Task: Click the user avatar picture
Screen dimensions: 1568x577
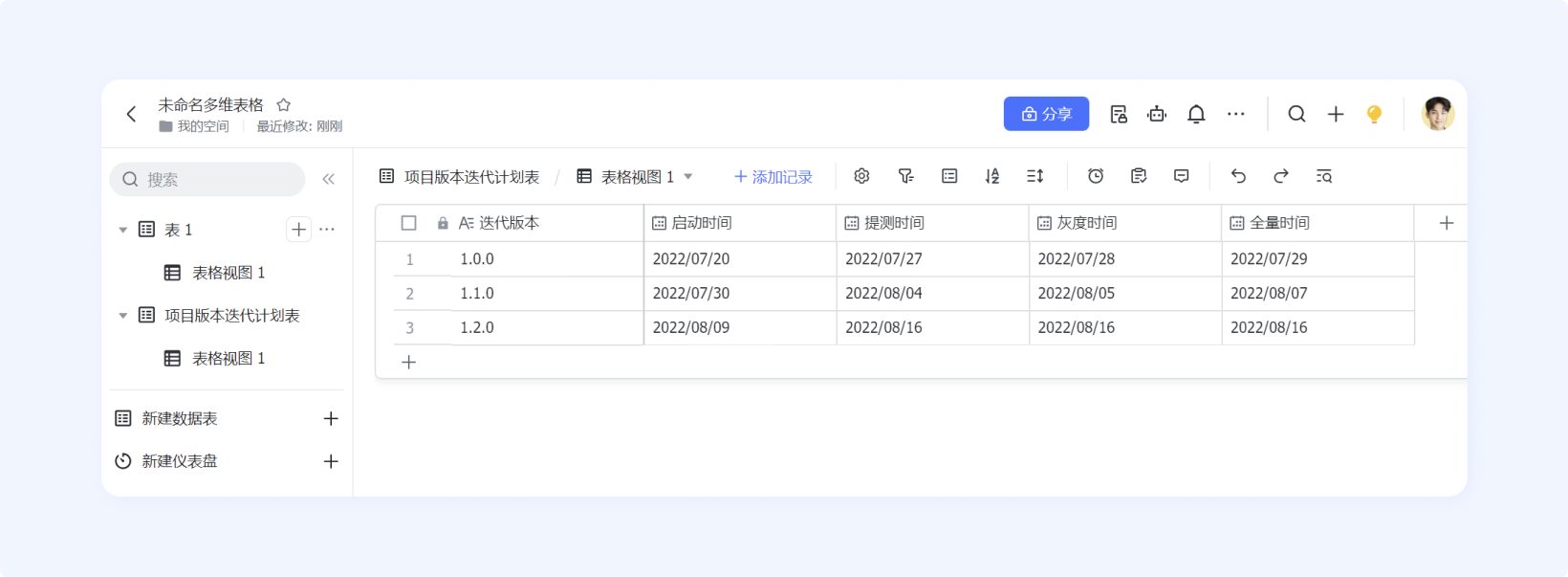Action: click(x=1437, y=114)
